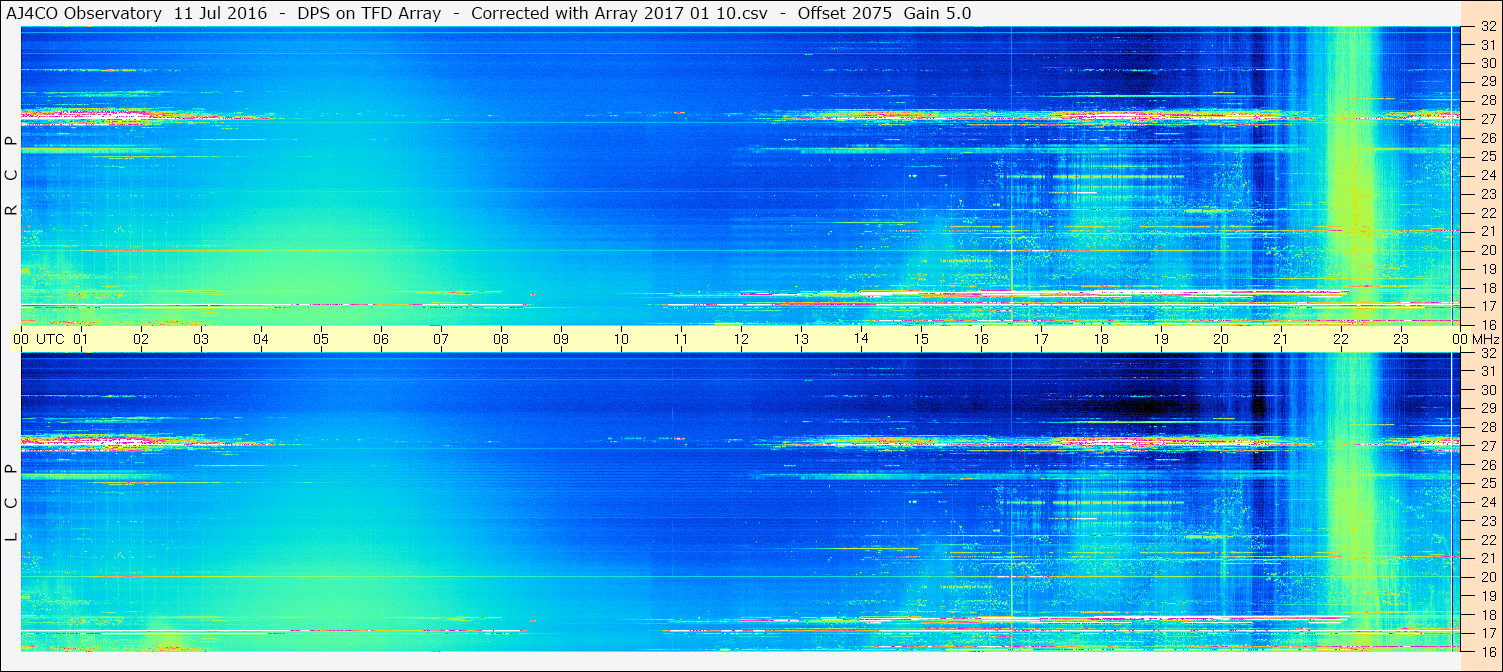The height and width of the screenshot is (672, 1503).
Task: Click the 15 UTC hour marker
Action: click(x=921, y=339)
